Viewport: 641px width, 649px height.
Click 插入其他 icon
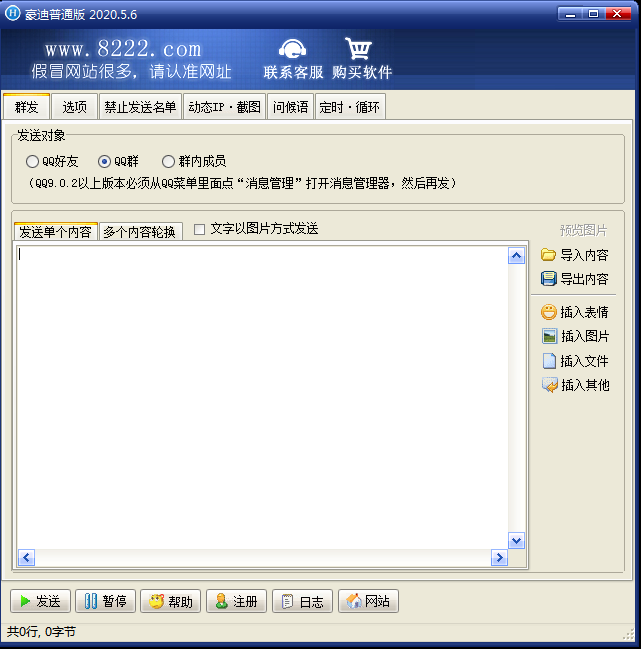tap(550, 385)
